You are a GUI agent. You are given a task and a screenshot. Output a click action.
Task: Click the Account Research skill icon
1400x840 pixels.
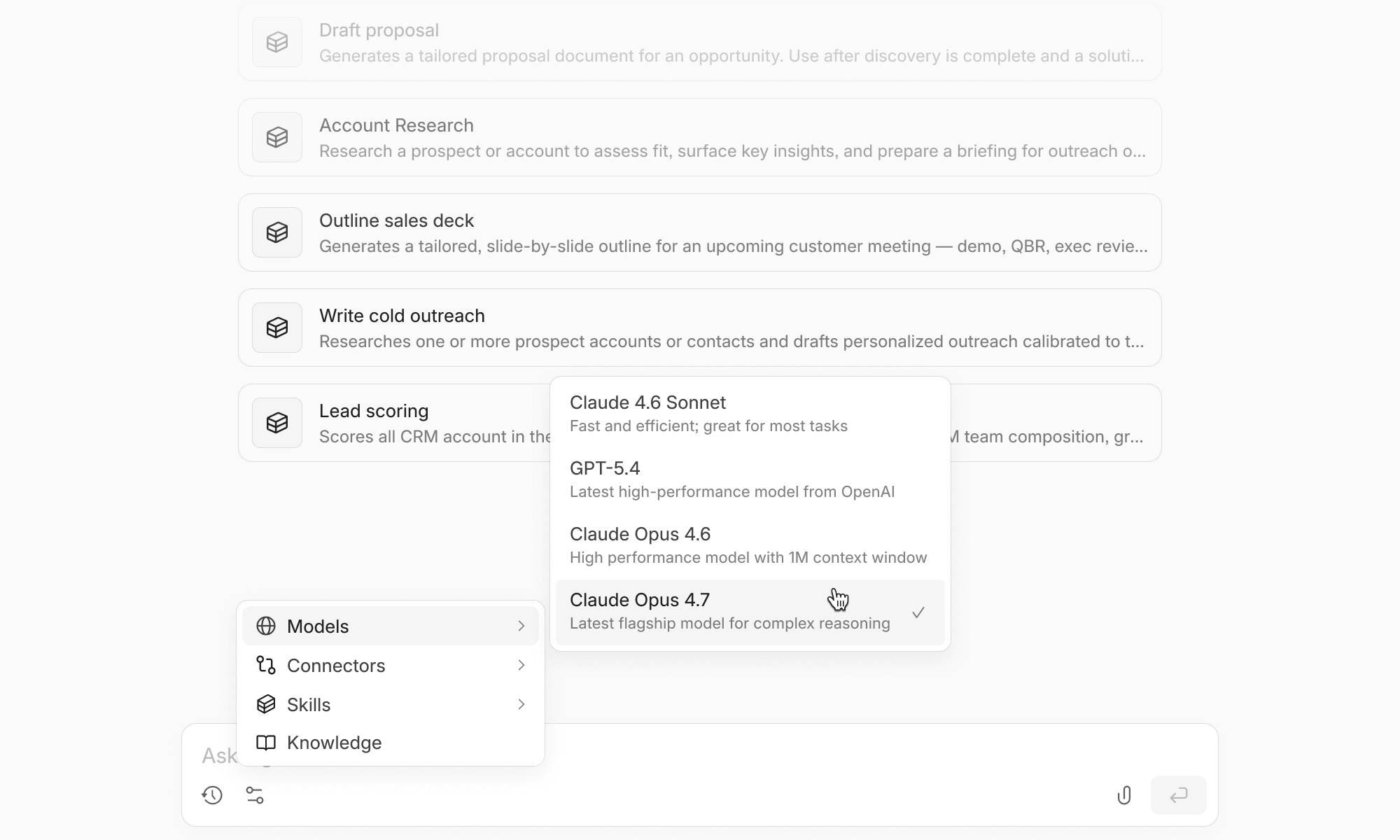point(276,137)
